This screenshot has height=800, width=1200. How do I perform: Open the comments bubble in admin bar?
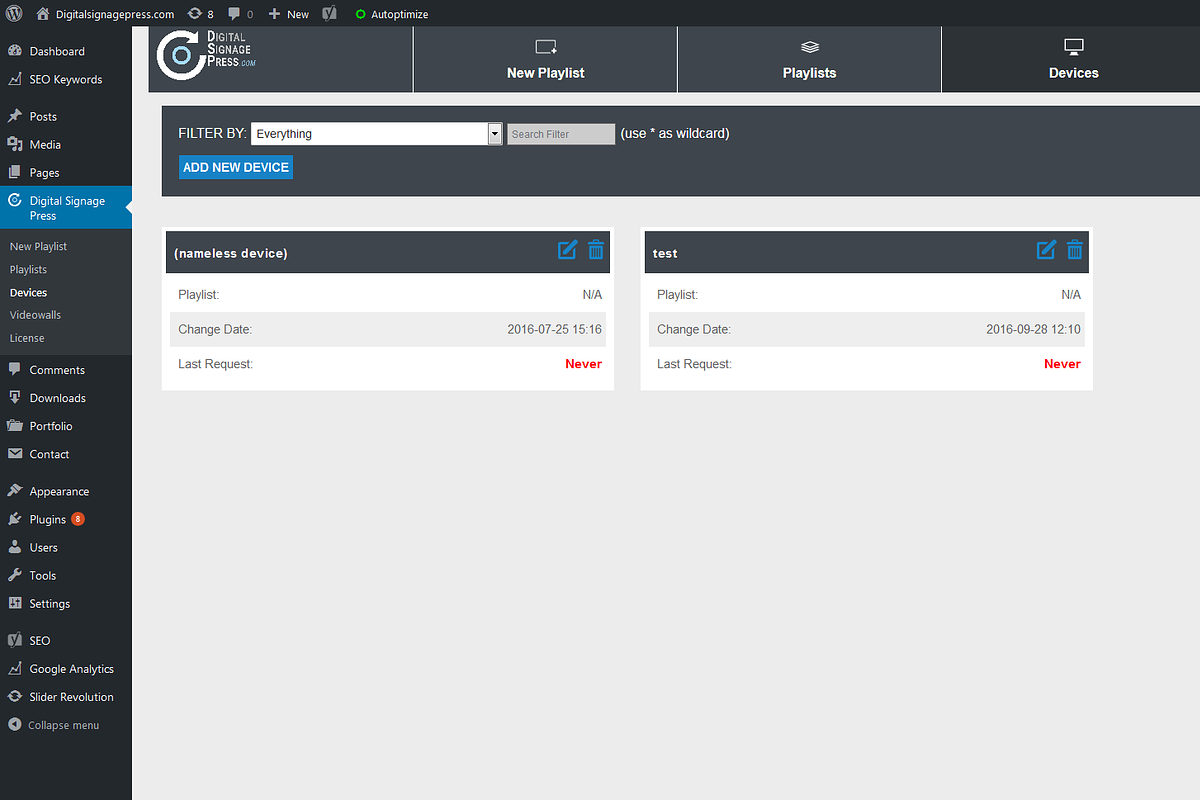coord(240,14)
